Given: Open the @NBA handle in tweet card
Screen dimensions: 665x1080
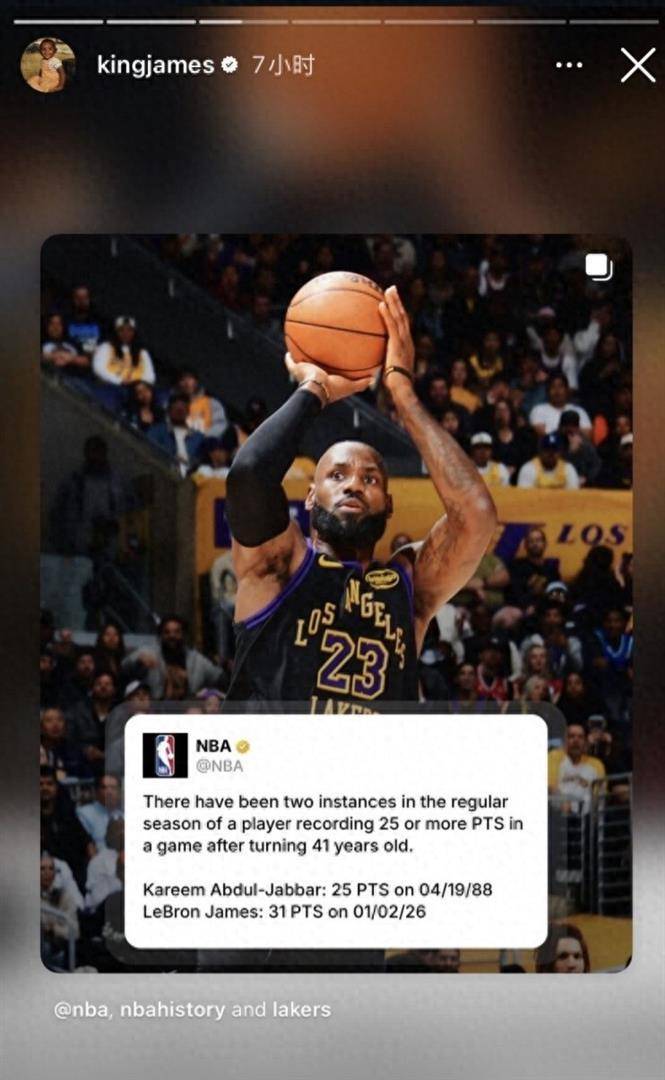Looking at the screenshot, I should (x=219, y=766).
